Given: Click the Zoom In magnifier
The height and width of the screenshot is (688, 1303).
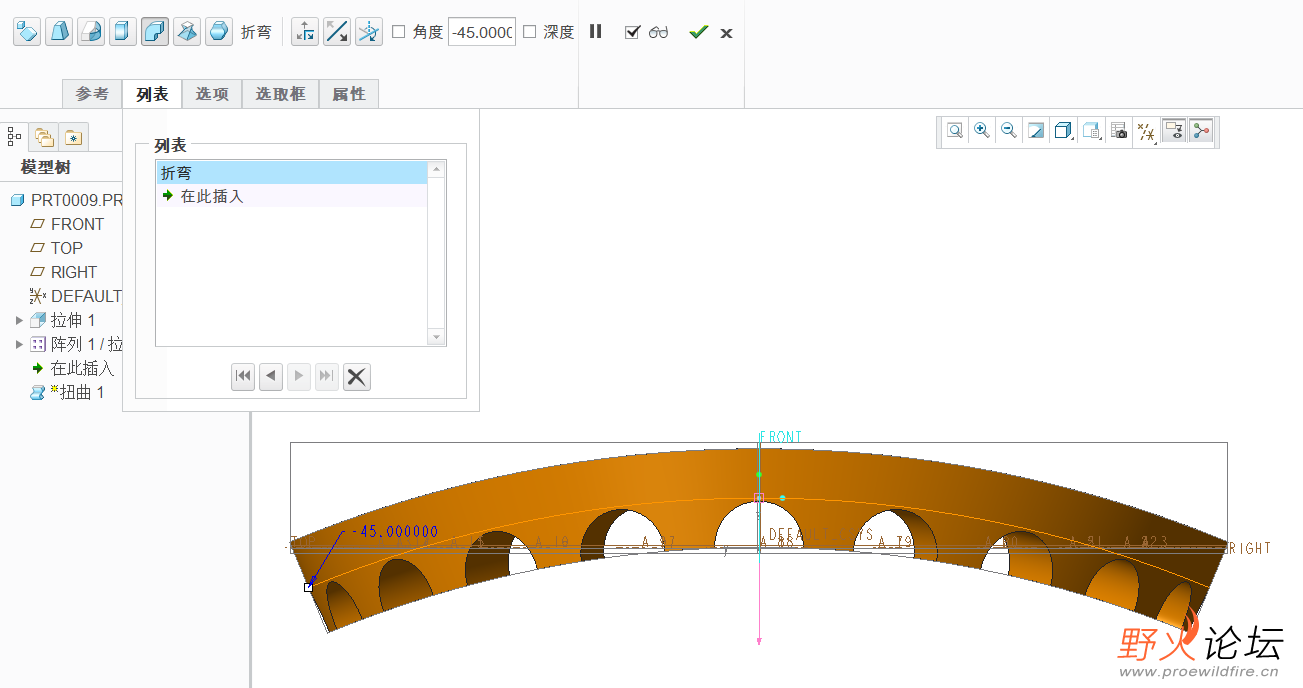Looking at the screenshot, I should (x=982, y=130).
